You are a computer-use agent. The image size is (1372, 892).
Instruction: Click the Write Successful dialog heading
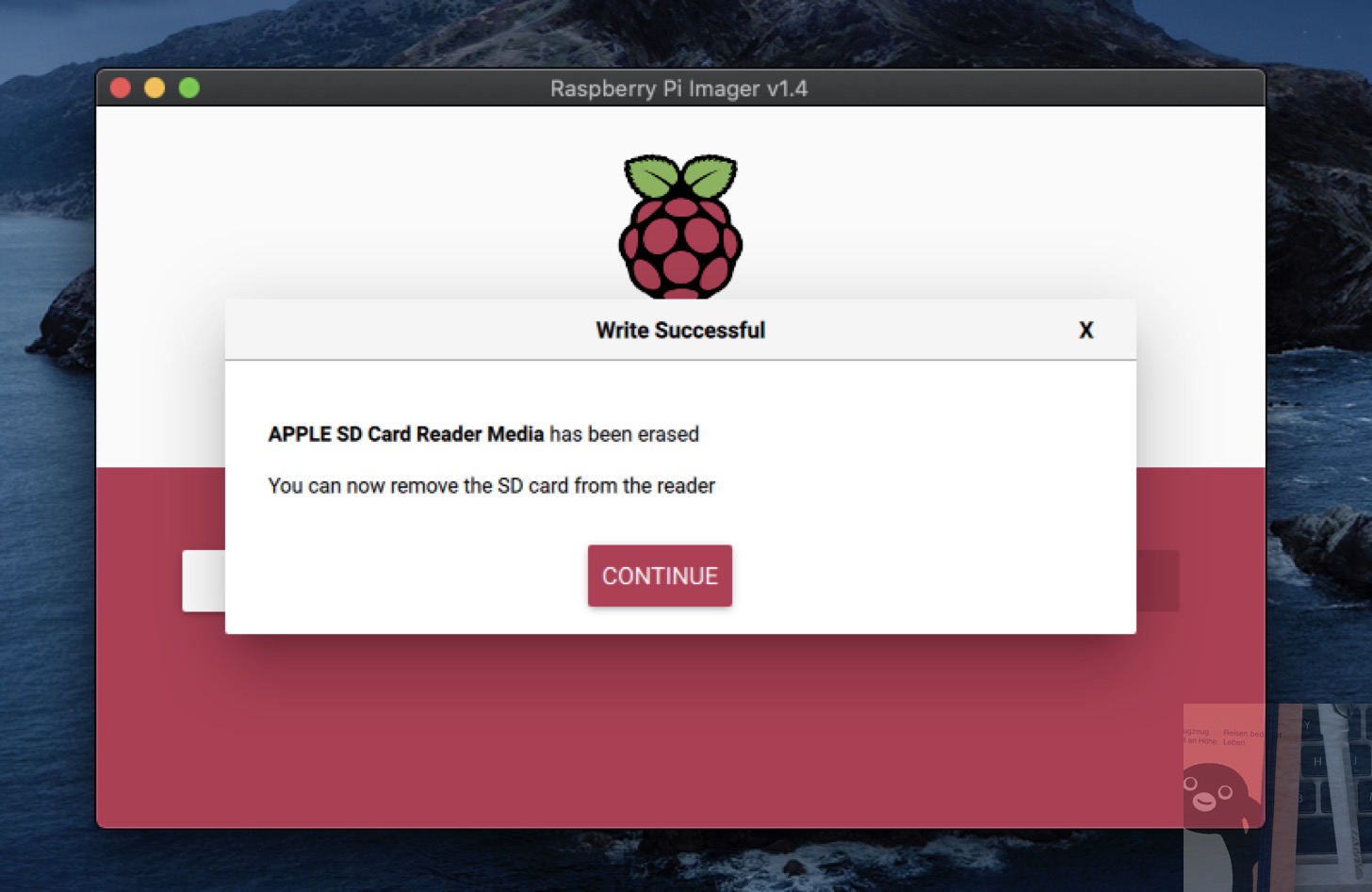680,331
